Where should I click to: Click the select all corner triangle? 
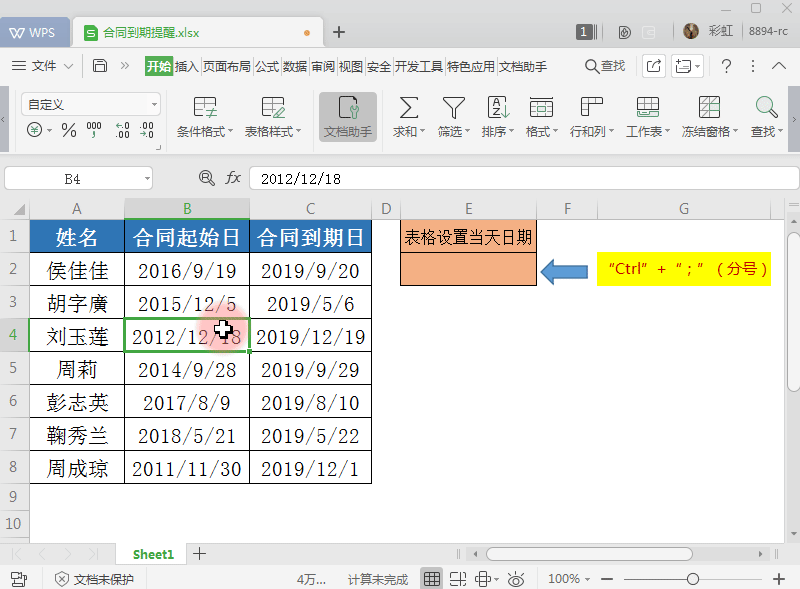pos(19,209)
